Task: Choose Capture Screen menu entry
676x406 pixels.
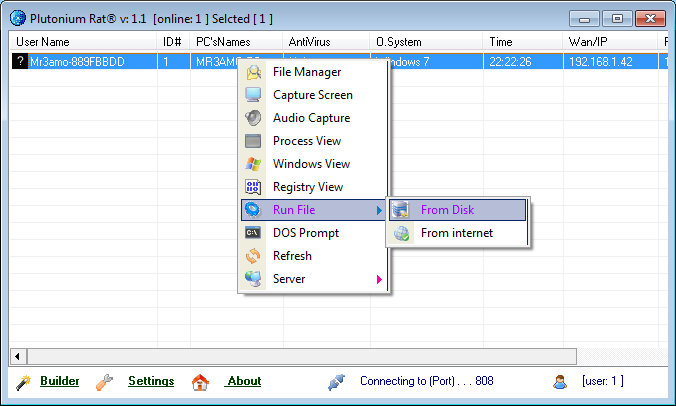Action: click(x=313, y=95)
